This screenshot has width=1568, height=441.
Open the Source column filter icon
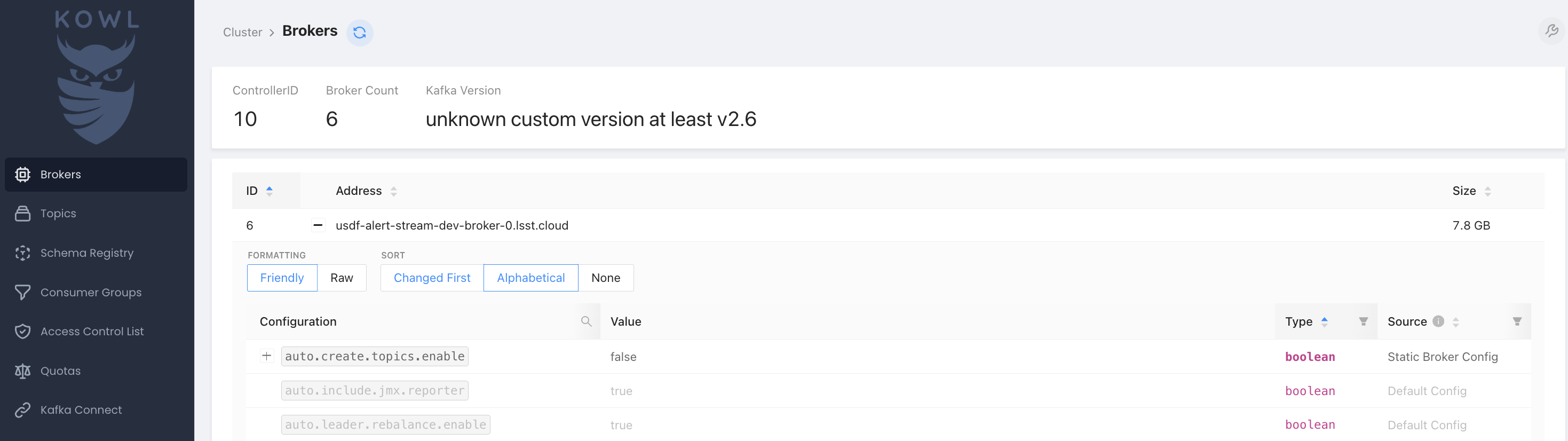click(1517, 321)
